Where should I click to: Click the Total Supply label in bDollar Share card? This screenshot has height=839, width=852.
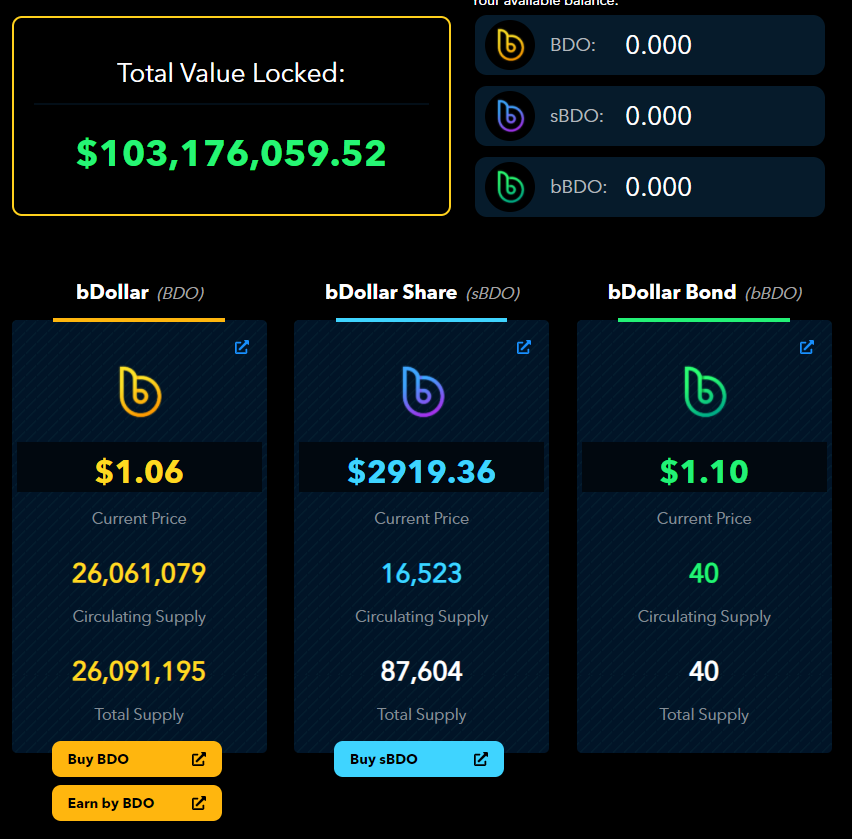[x=422, y=715]
